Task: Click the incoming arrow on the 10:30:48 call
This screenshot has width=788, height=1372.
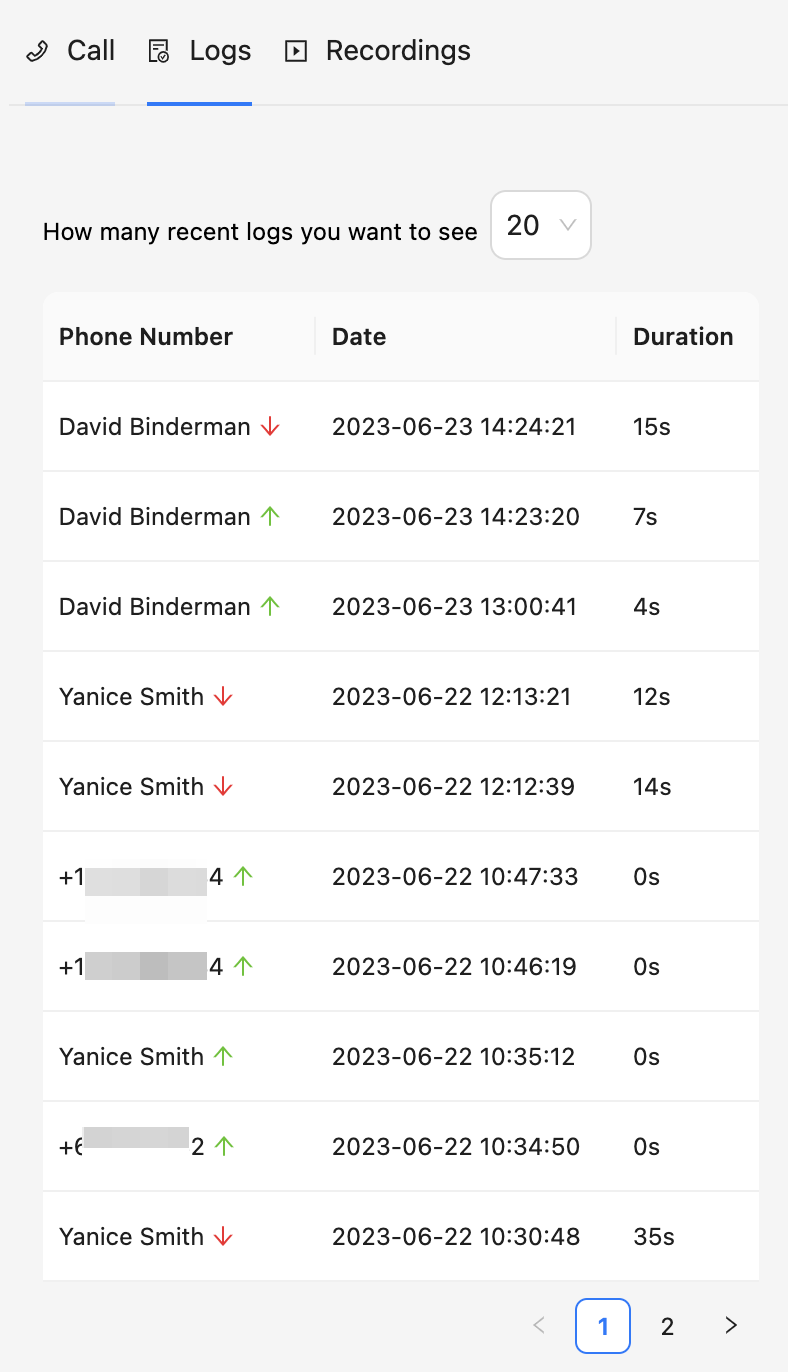Action: [x=223, y=1237]
